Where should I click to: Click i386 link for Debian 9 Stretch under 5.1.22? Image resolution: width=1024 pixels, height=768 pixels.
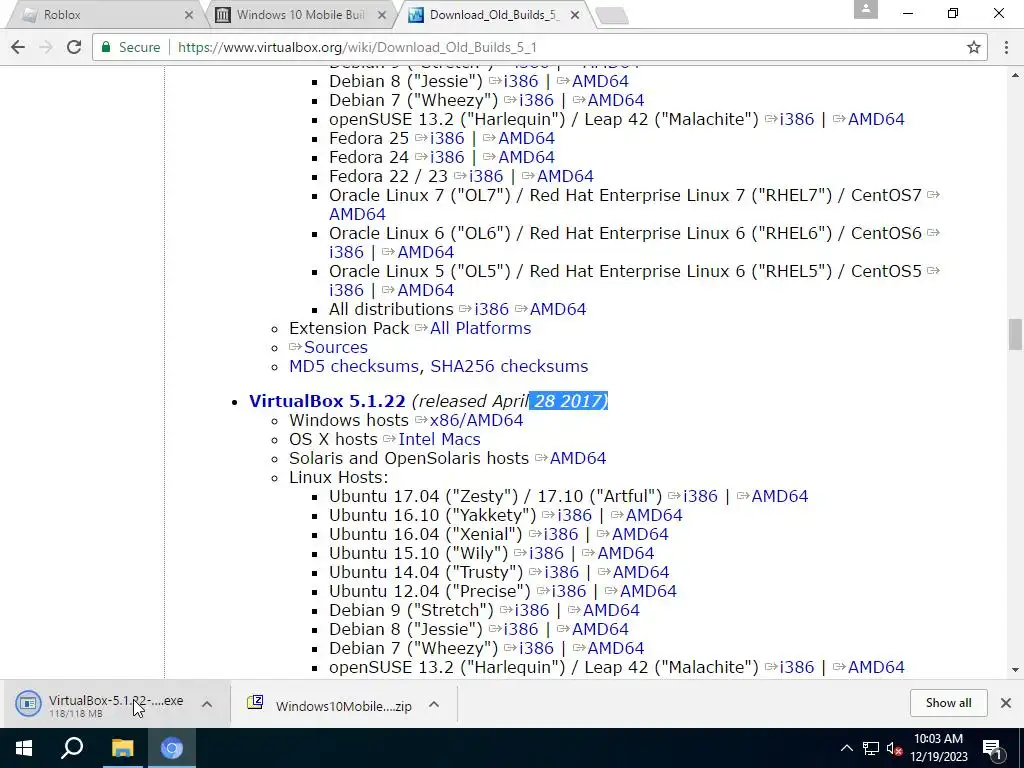point(532,609)
